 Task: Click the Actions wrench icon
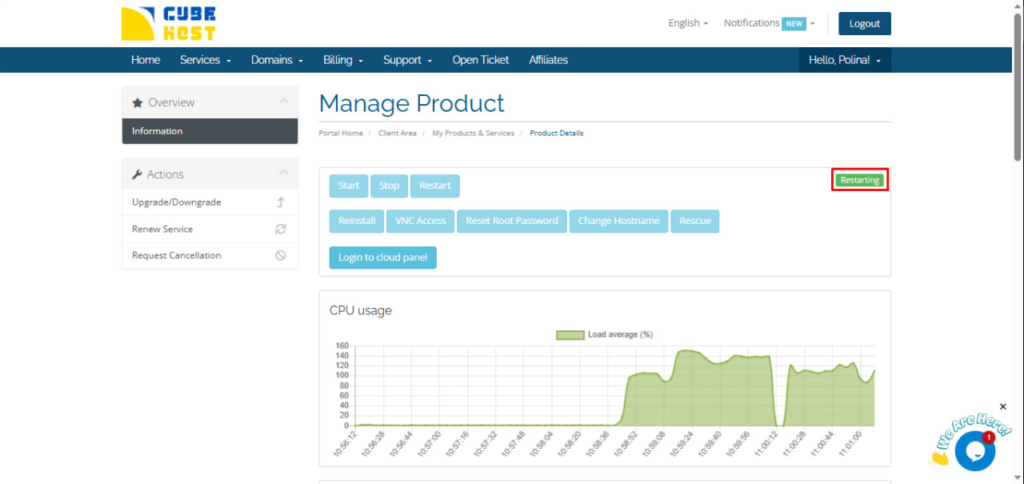pos(138,175)
